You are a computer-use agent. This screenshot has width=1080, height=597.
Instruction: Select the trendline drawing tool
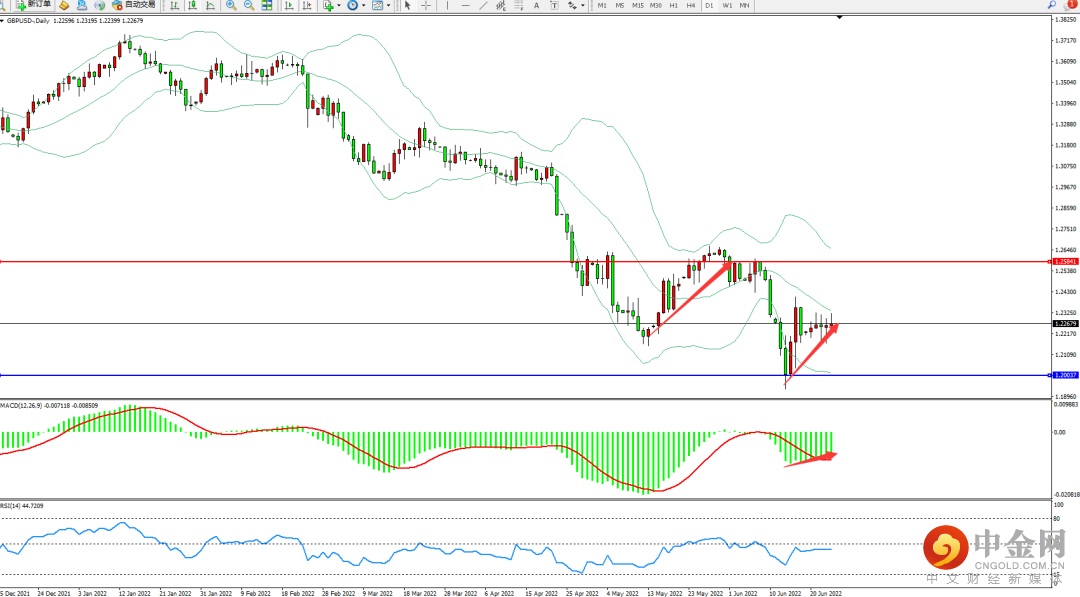[x=483, y=5]
